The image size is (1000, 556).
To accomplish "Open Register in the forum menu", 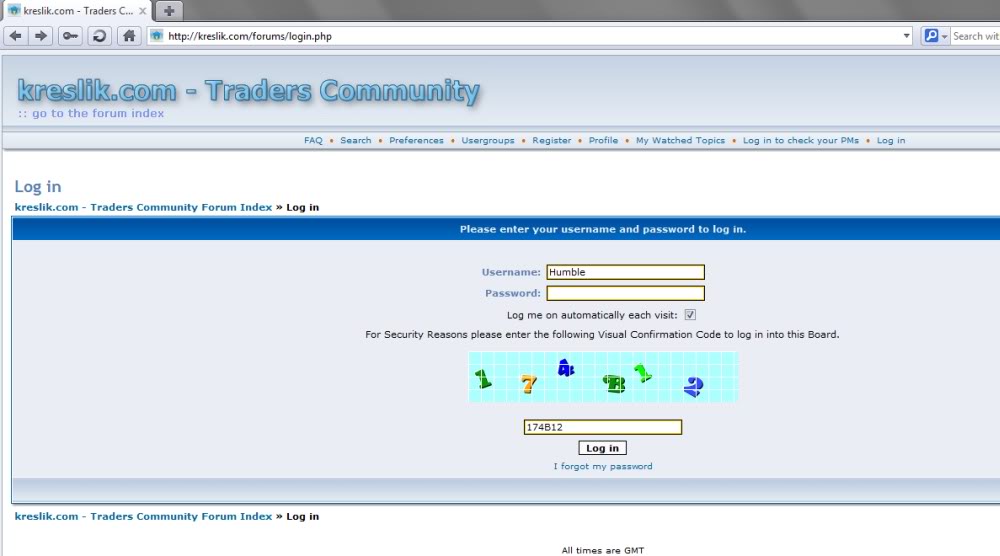I will pyautogui.click(x=552, y=140).
